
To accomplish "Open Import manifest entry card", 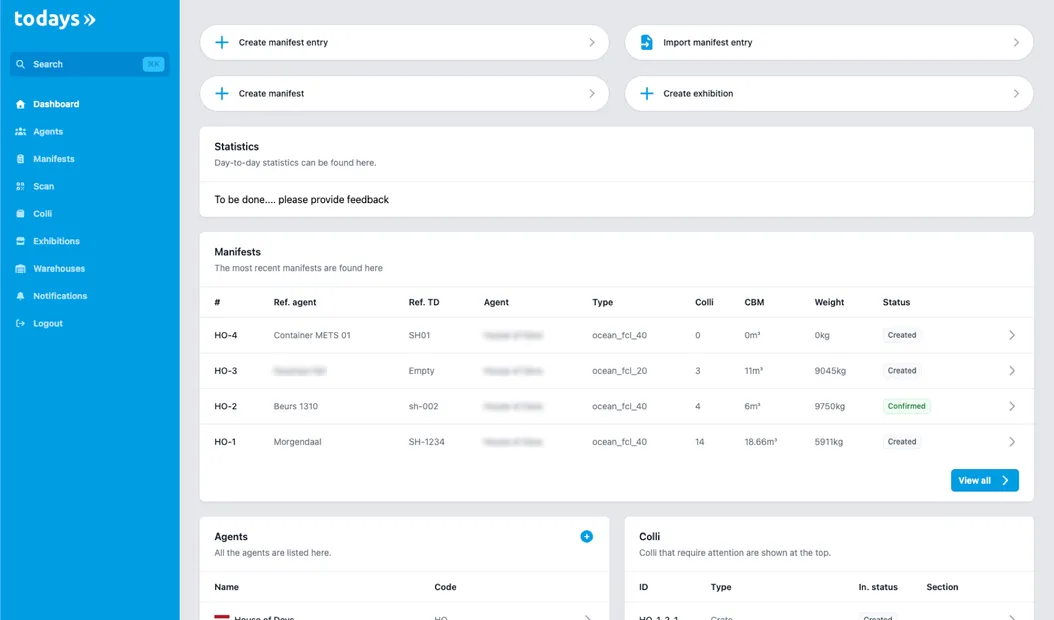I will 829,42.
